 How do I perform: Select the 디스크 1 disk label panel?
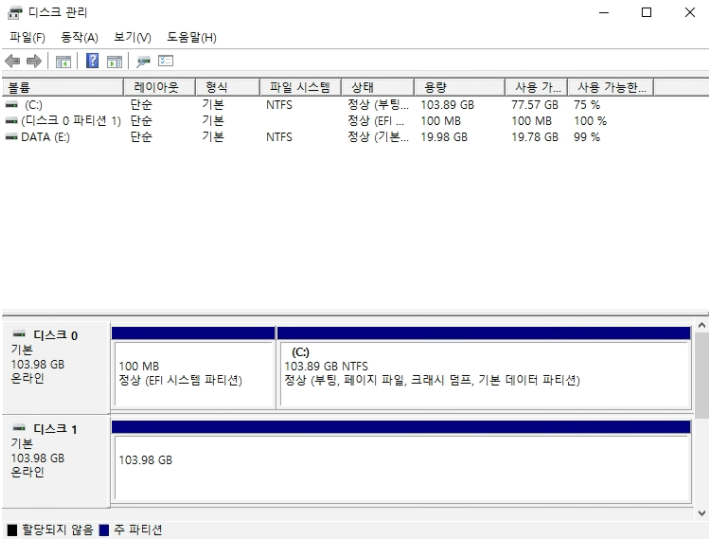coord(56,461)
